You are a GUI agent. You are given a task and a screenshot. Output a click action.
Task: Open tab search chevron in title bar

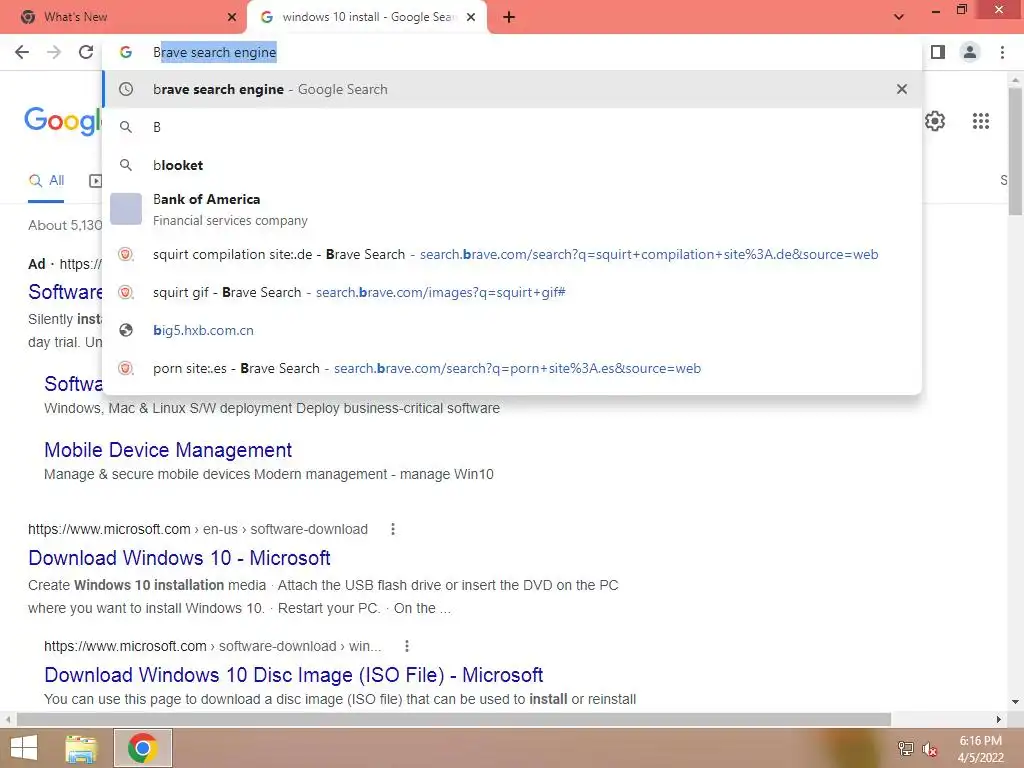point(899,17)
